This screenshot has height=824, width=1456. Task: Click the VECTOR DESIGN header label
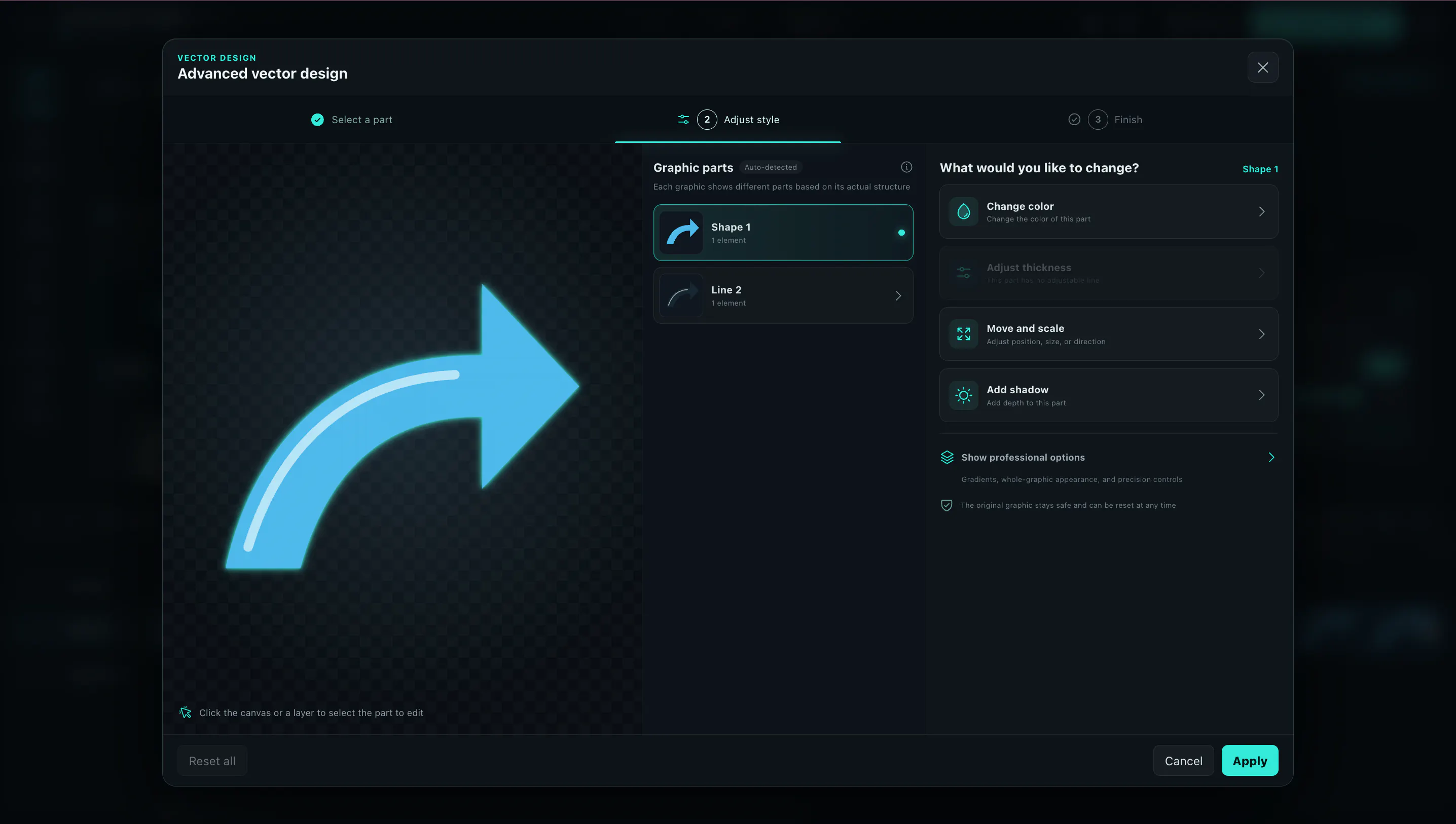pos(217,58)
